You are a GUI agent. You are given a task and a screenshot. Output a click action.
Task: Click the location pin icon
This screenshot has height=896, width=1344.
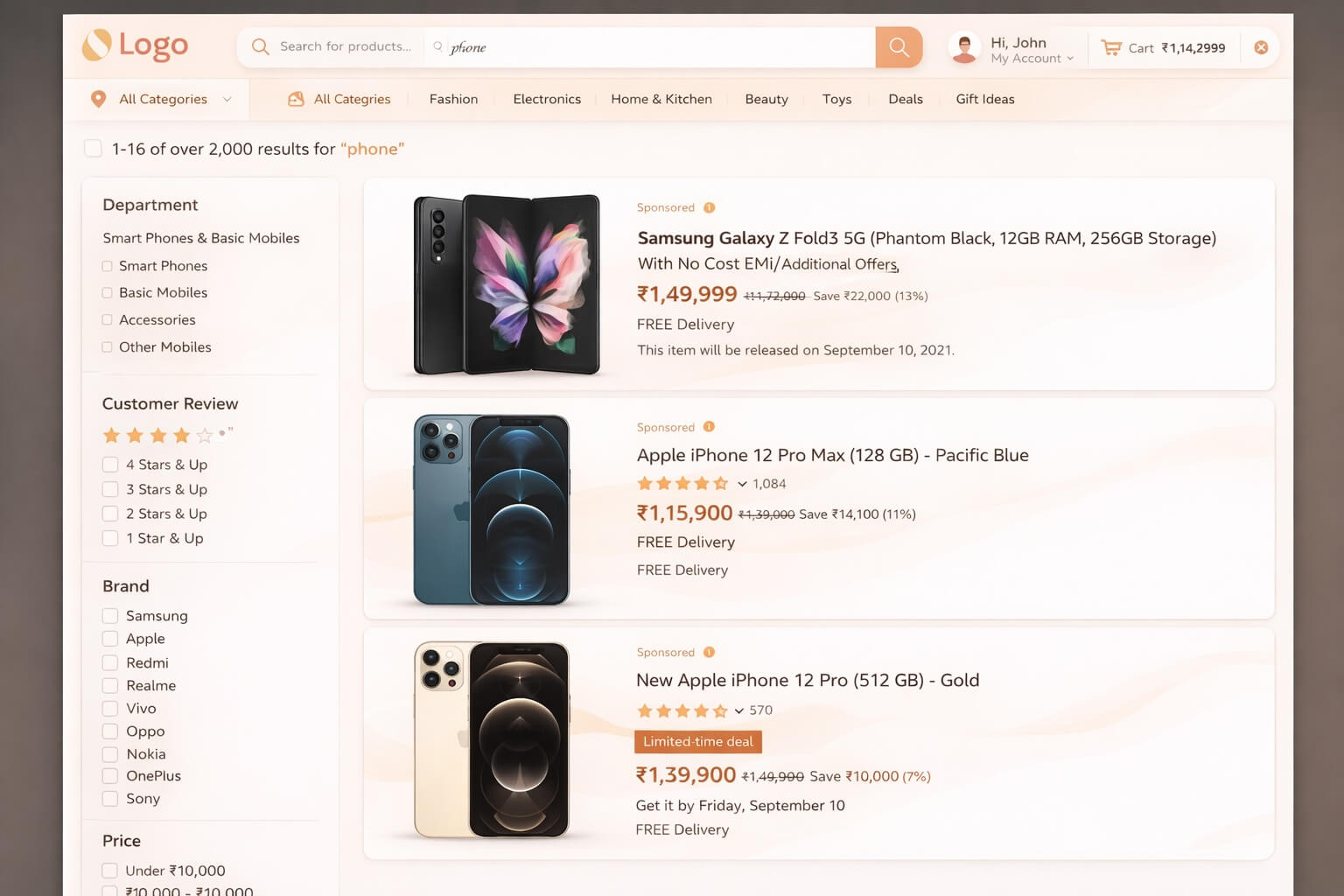pyautogui.click(x=98, y=99)
